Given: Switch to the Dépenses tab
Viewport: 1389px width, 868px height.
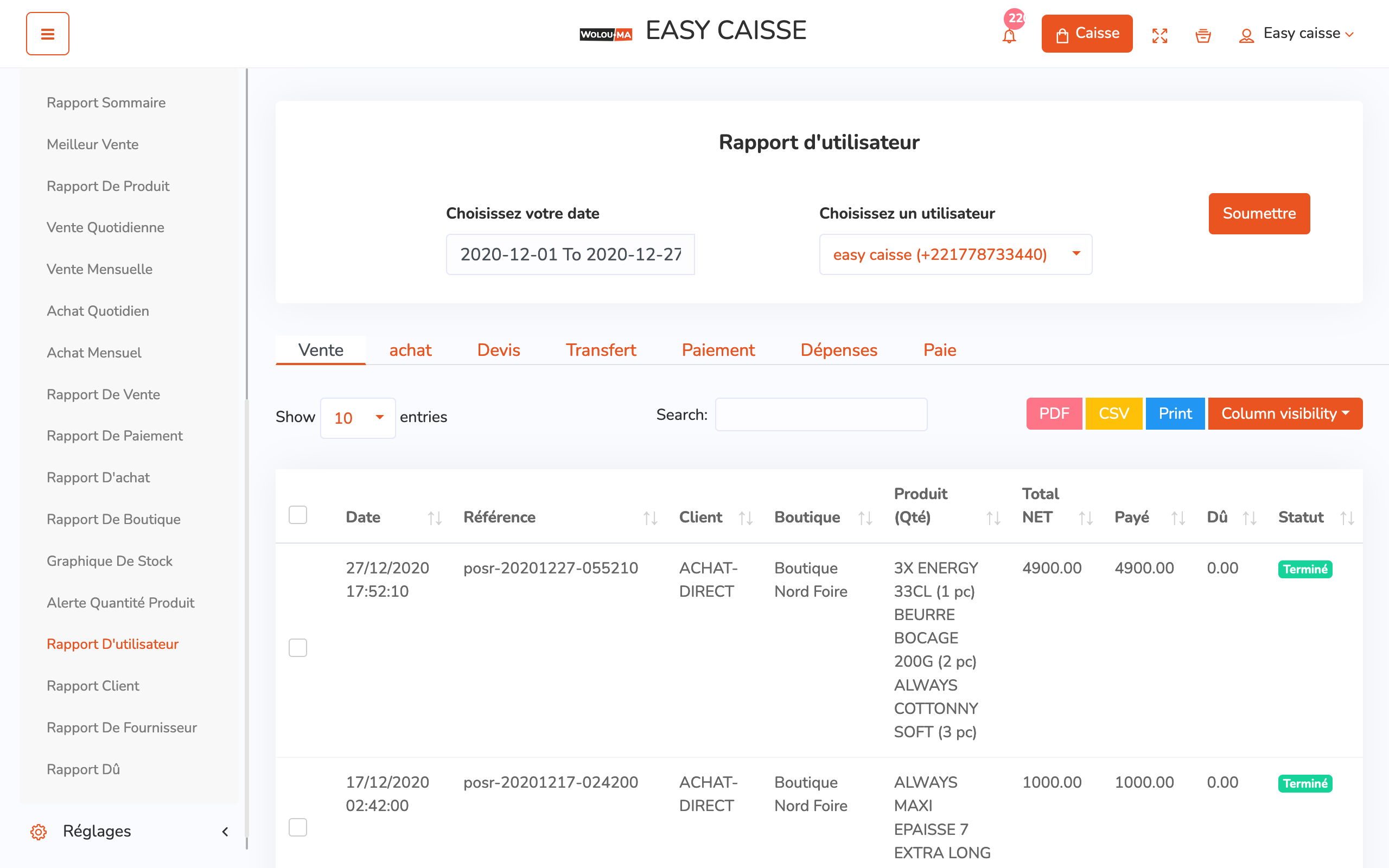Looking at the screenshot, I should point(839,350).
